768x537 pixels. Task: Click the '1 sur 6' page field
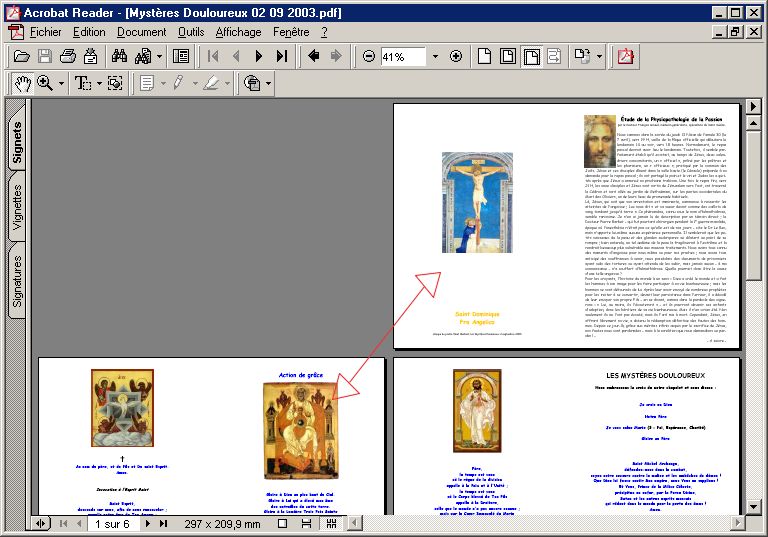(113, 524)
